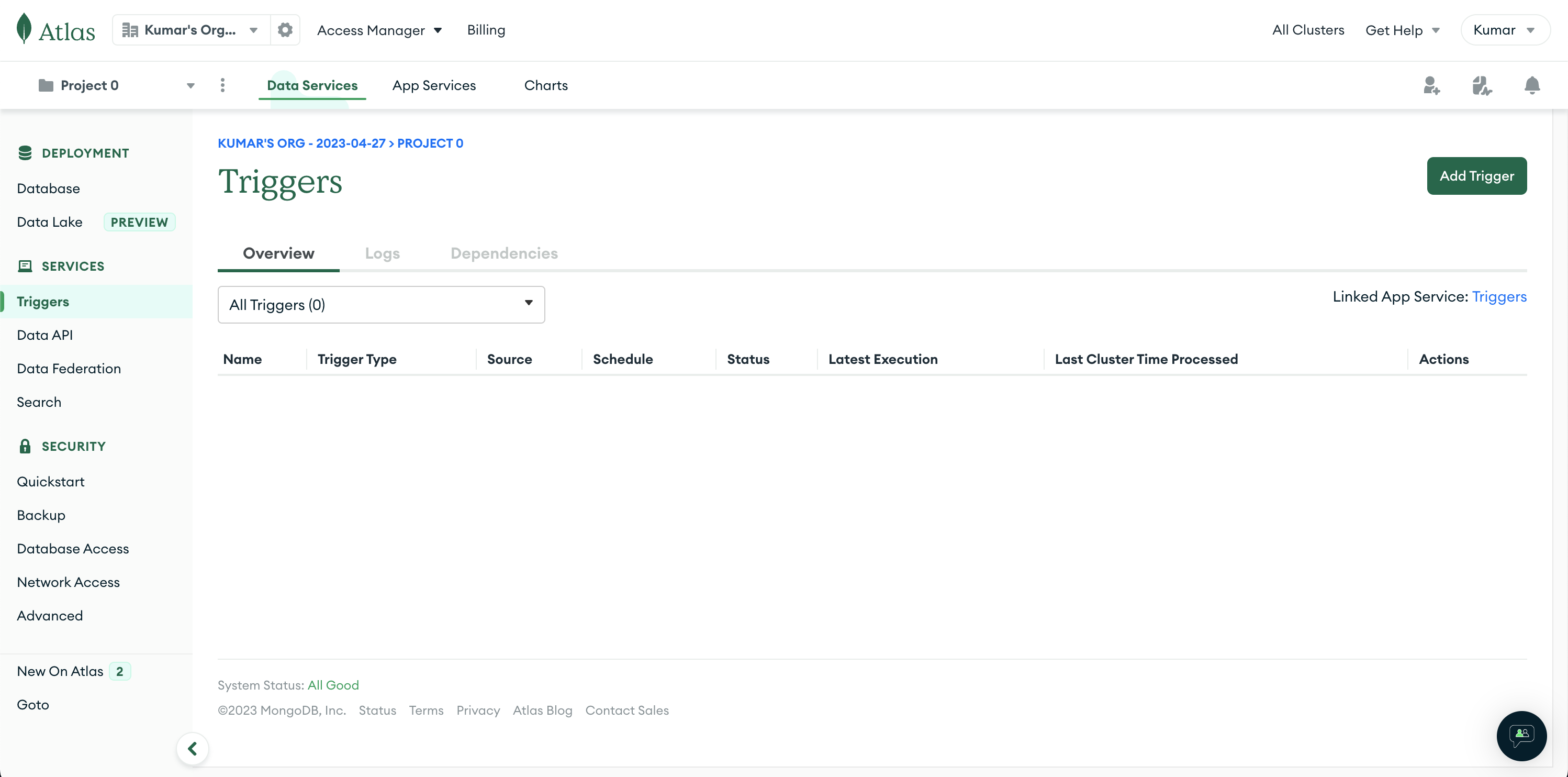Open the Kumar user menu

[x=1505, y=30]
